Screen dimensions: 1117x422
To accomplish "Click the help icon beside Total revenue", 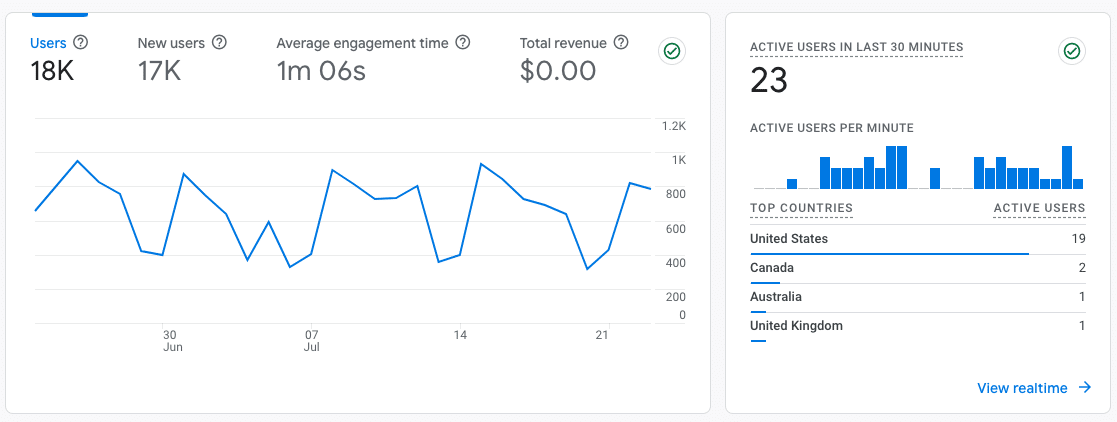I will tap(621, 43).
